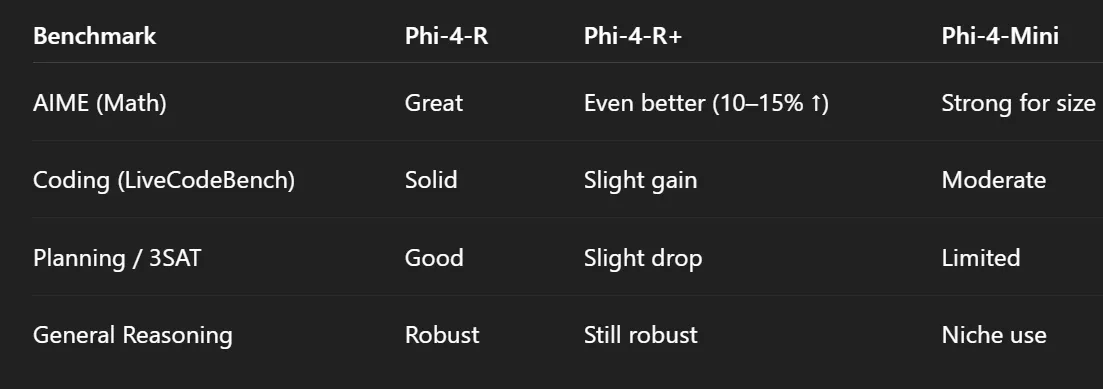Select the General Reasoning row label
Viewport: 1103px width, 389px height.
point(132,335)
